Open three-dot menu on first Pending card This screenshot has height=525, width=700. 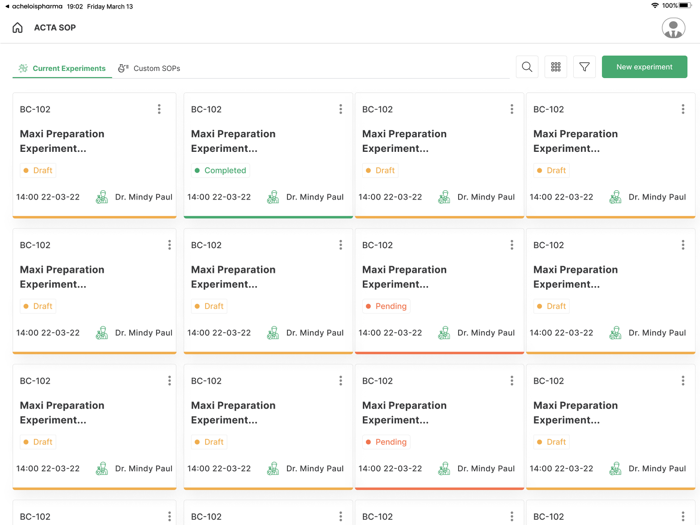click(x=511, y=245)
